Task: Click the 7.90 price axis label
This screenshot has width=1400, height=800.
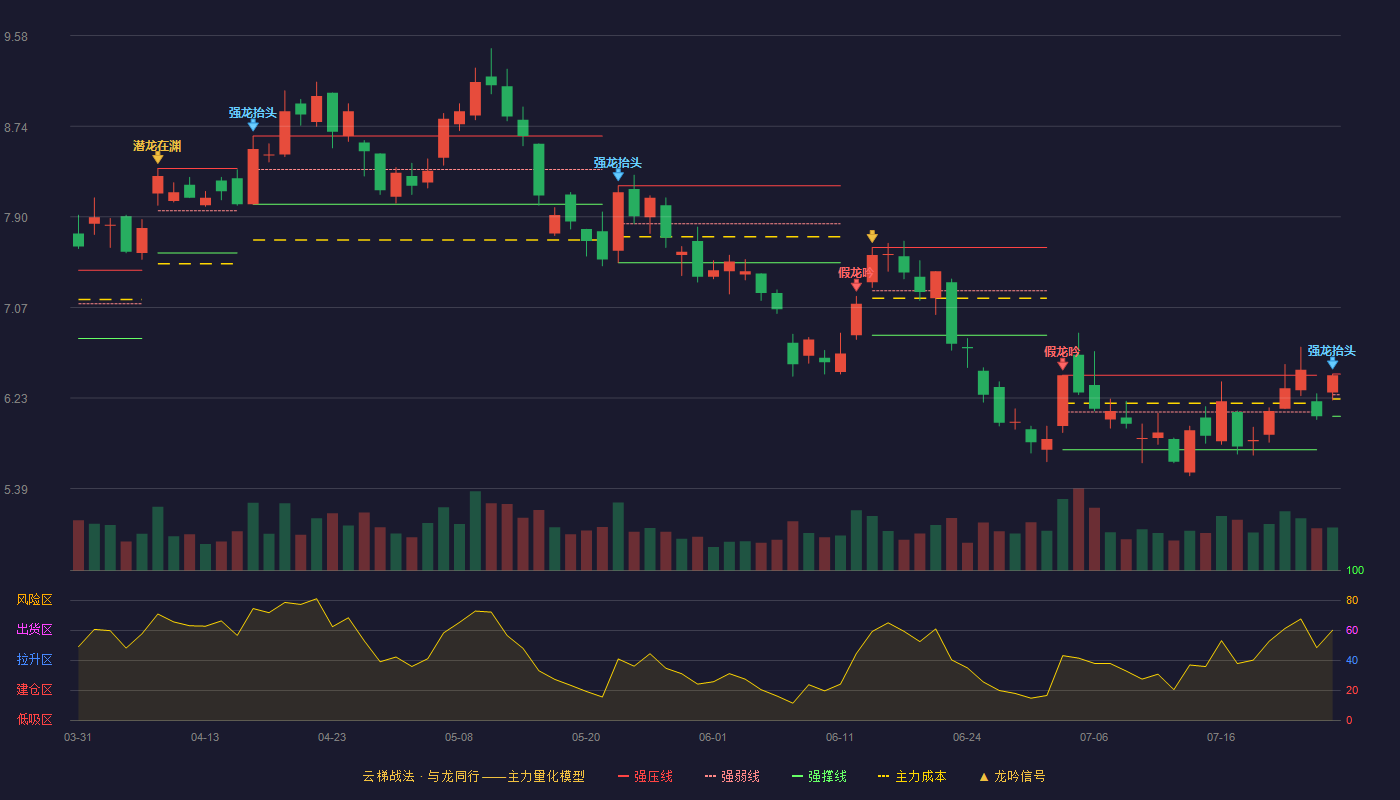Action: 16,218
